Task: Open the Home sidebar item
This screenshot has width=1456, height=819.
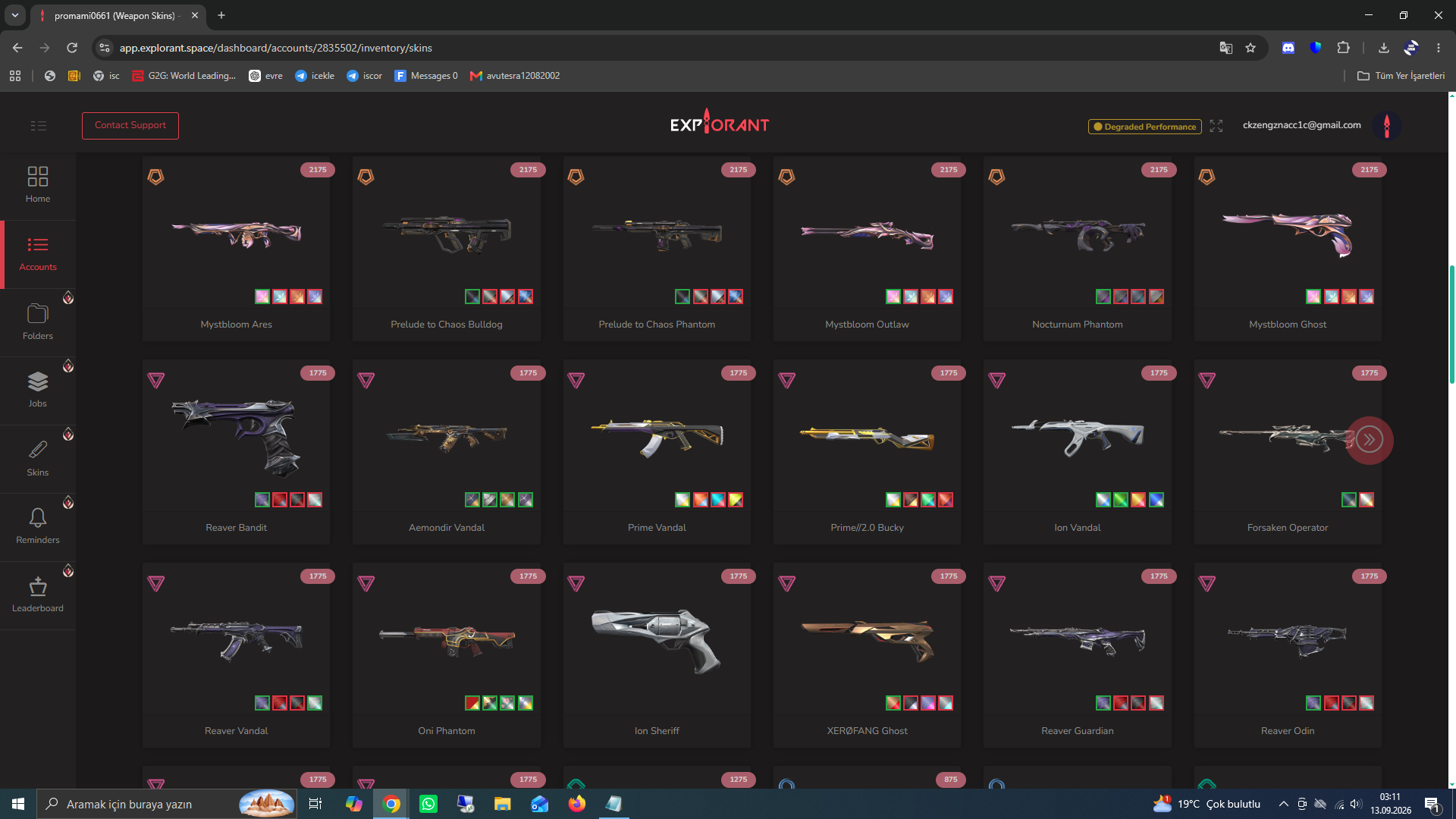Action: pos(38,186)
